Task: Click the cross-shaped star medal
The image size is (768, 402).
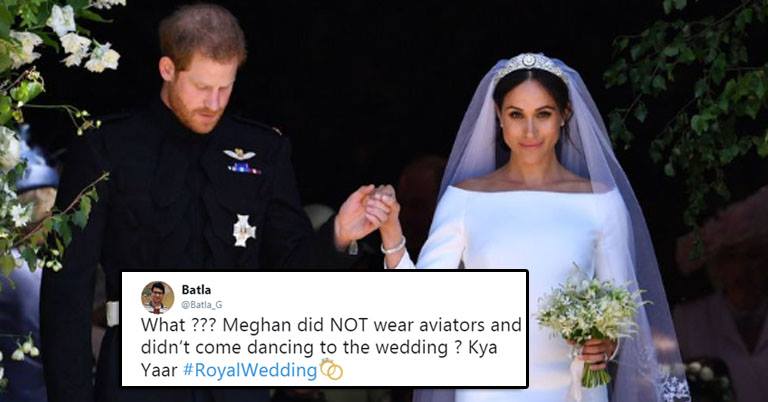Action: [x=244, y=231]
